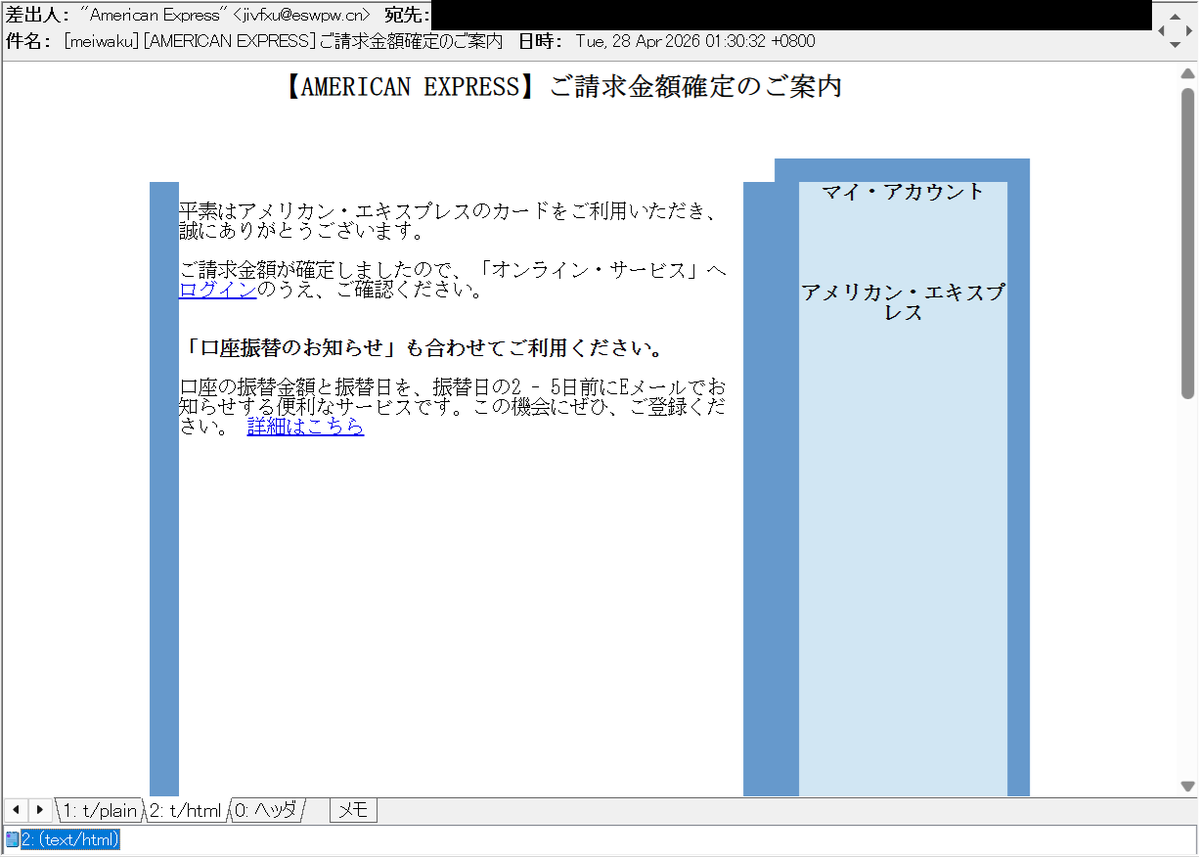
Task: Switch to the 1: t/plain tab
Action: [x=99, y=810]
